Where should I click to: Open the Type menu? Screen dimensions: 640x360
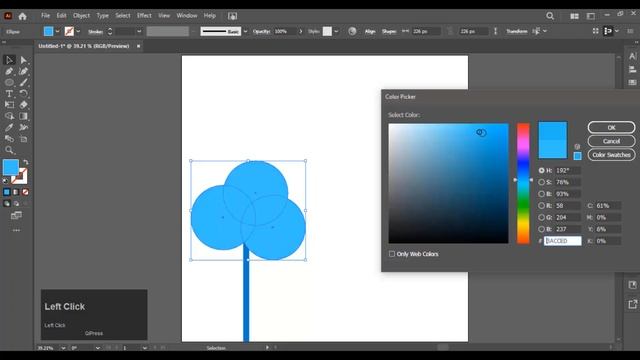102,16
